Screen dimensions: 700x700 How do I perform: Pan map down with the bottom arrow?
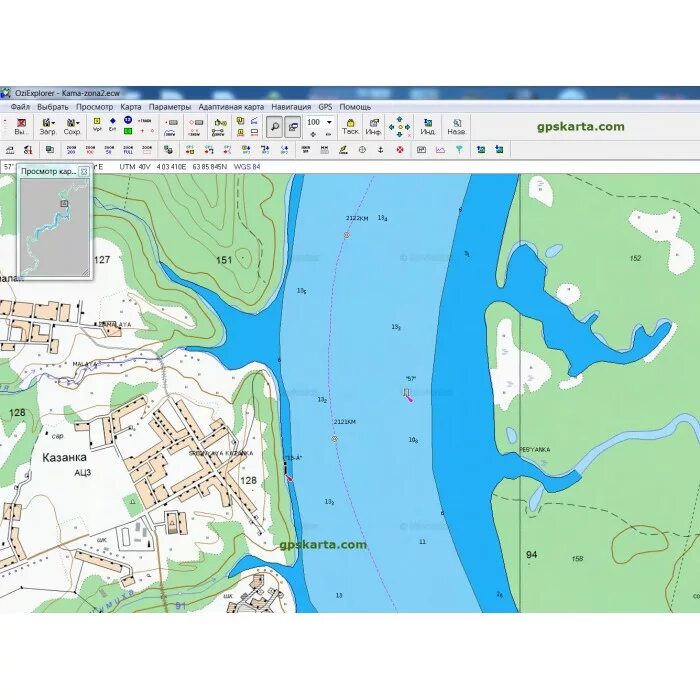[400, 135]
